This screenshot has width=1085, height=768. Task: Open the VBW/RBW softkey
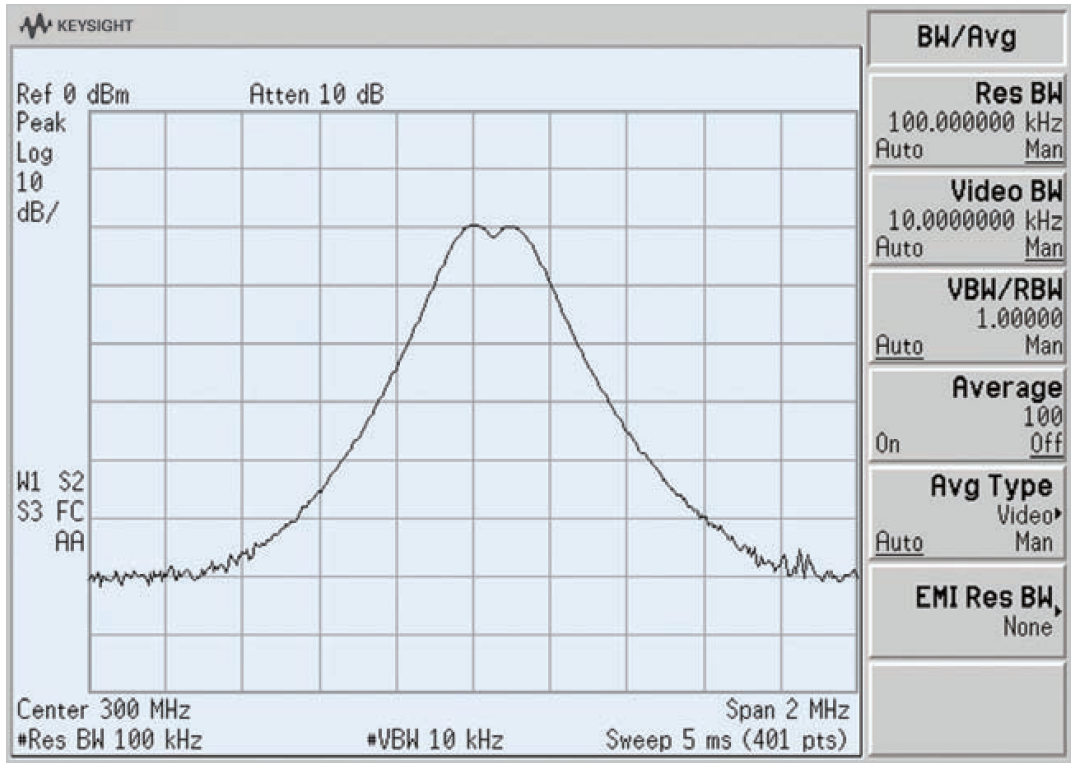[x=967, y=317]
